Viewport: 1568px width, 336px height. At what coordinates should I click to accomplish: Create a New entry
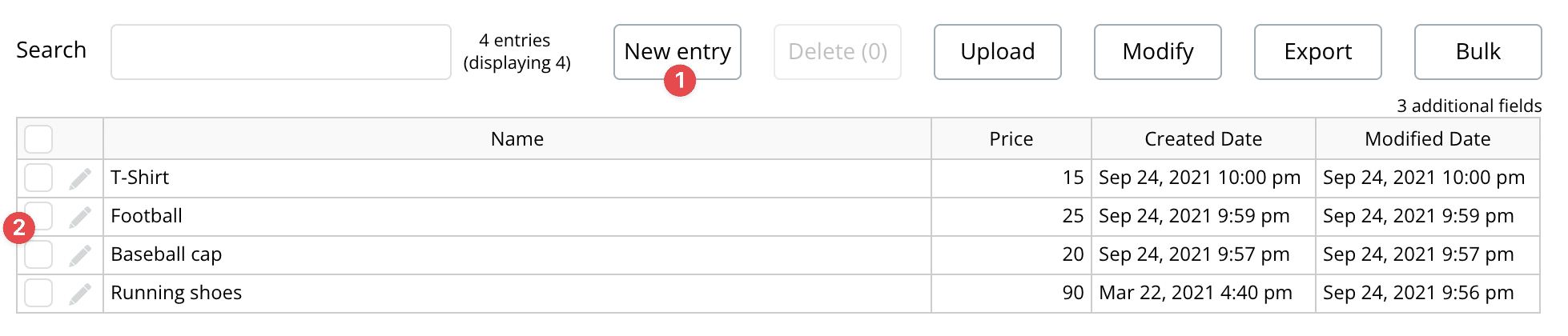coord(677,52)
